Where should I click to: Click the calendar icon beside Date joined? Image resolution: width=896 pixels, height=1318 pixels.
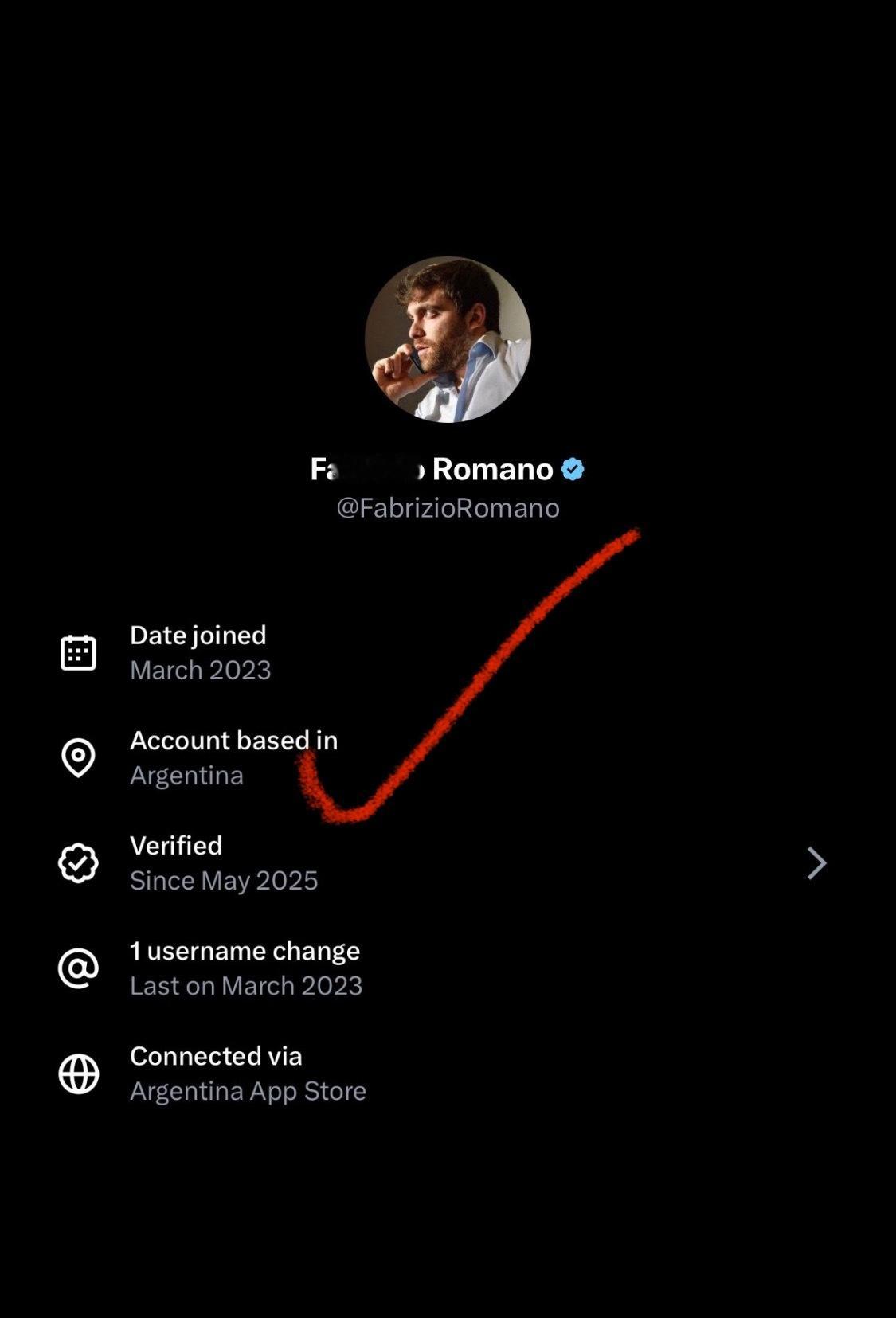coord(78,653)
